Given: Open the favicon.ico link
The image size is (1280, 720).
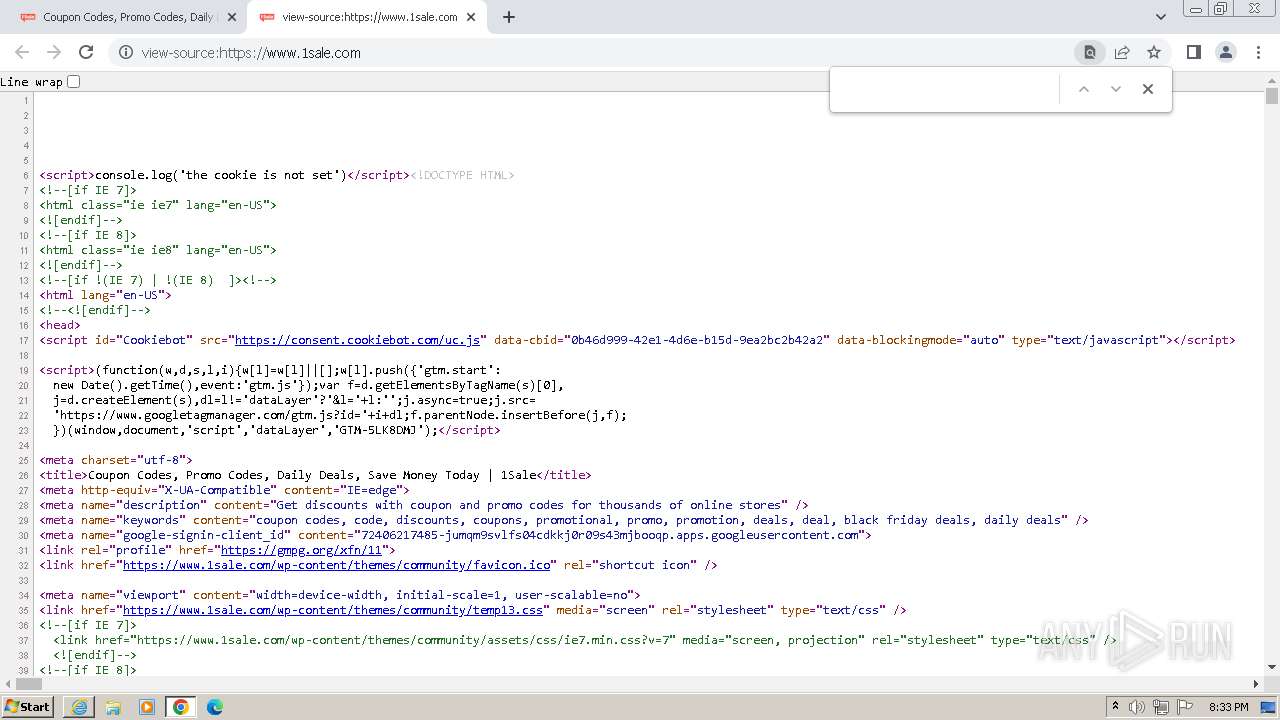Looking at the screenshot, I should tap(337, 565).
